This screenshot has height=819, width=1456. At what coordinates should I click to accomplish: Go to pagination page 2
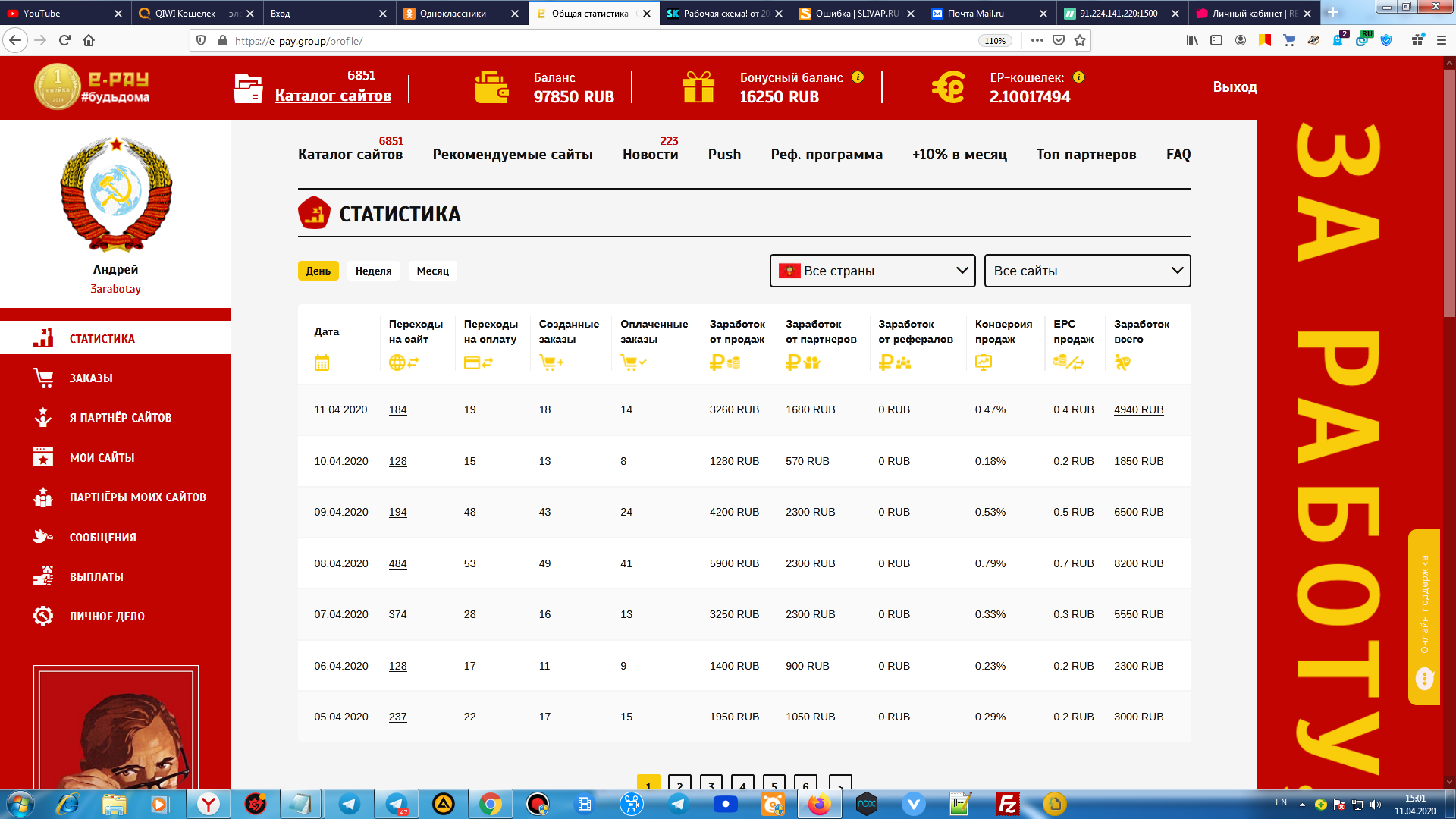(x=679, y=783)
